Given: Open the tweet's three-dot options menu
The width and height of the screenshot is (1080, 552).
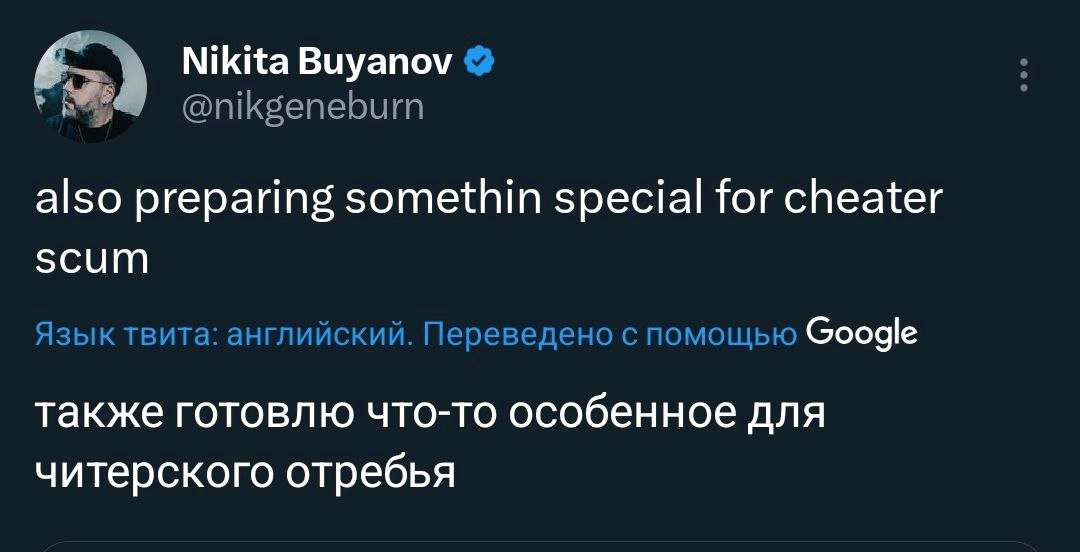Looking at the screenshot, I should (x=1023, y=77).
